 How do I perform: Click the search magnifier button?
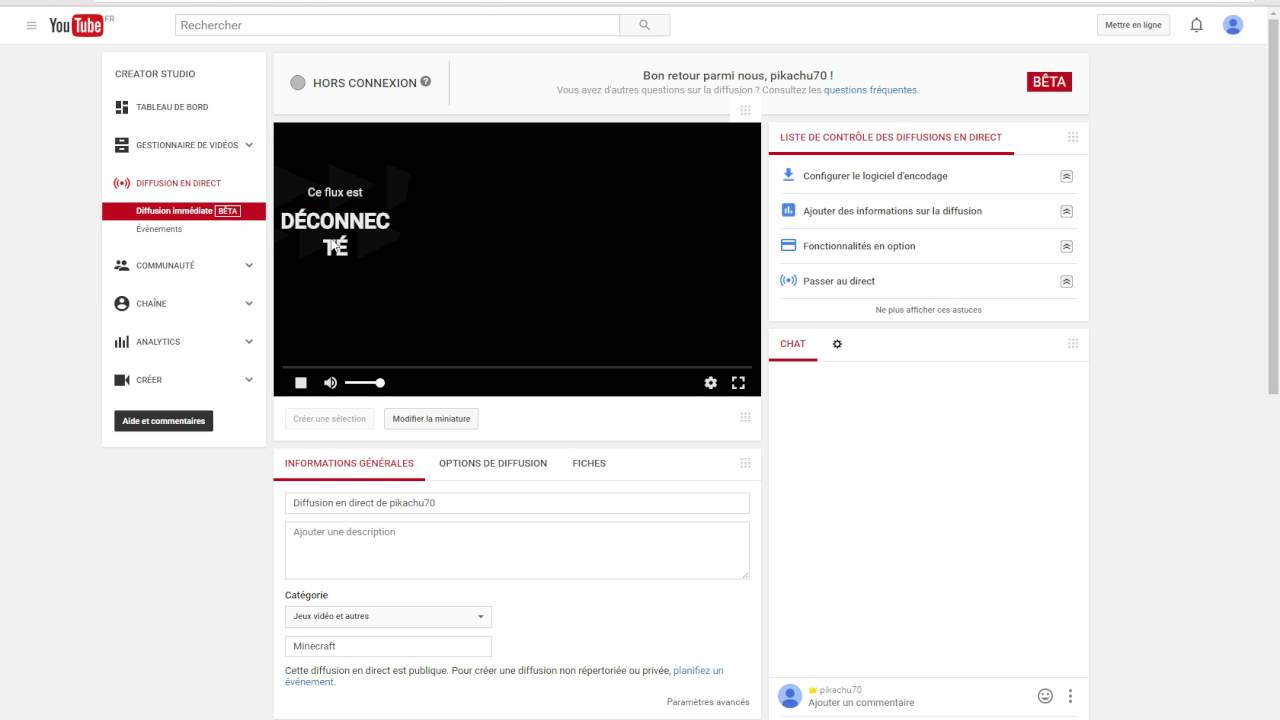645,25
